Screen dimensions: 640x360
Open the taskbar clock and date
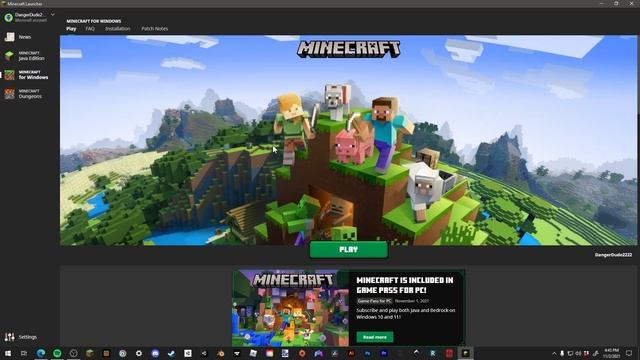611,353
